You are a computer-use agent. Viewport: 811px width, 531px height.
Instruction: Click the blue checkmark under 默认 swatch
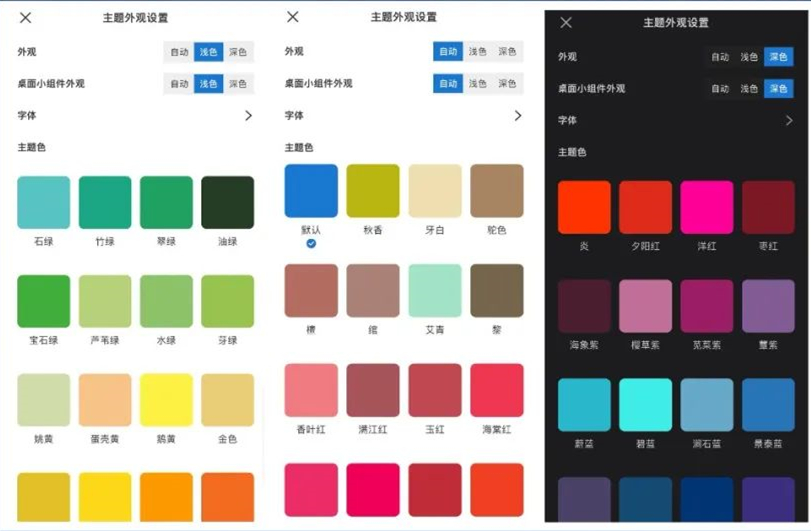311,244
